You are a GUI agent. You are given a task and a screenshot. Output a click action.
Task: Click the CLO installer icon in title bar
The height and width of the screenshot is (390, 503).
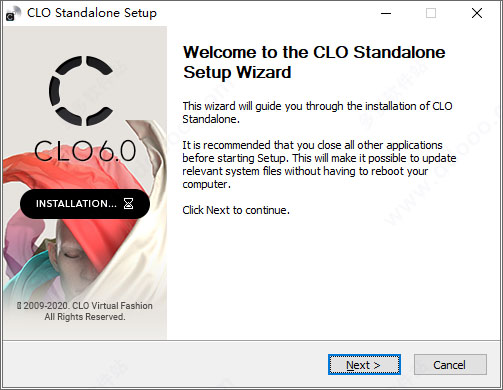(13, 13)
